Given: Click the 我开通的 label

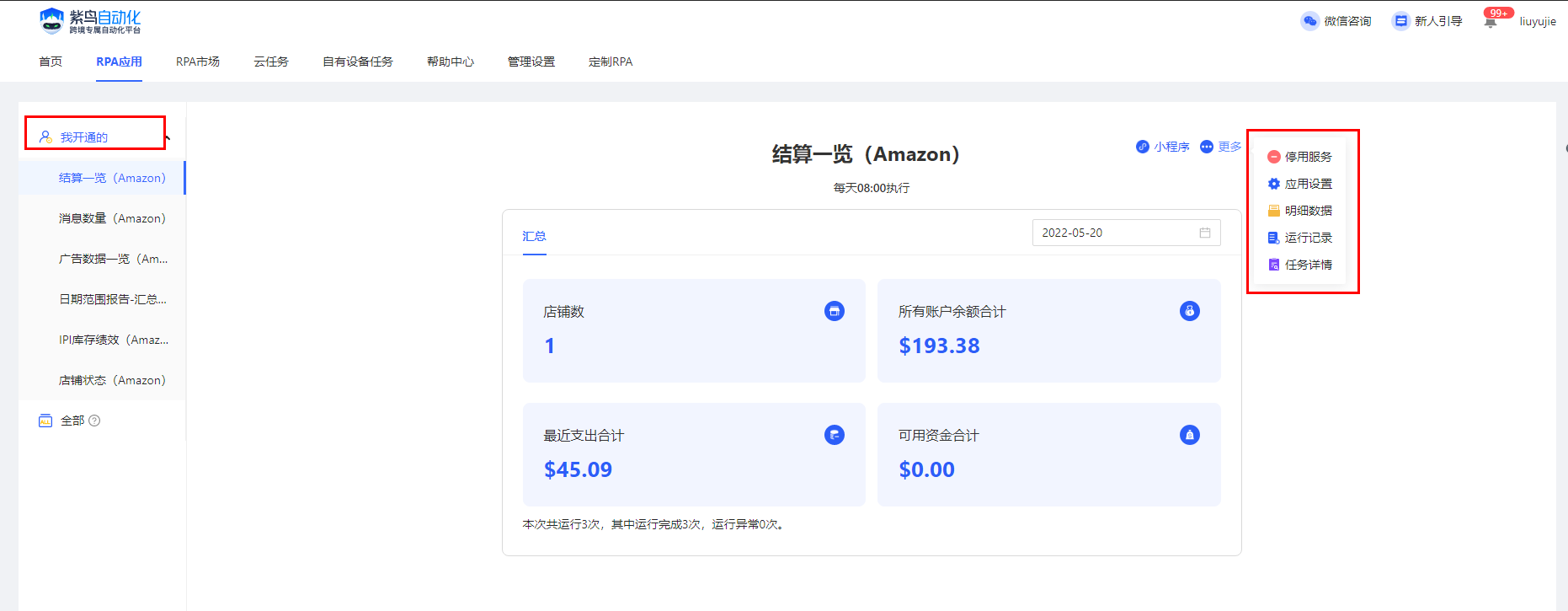Looking at the screenshot, I should pos(84,137).
